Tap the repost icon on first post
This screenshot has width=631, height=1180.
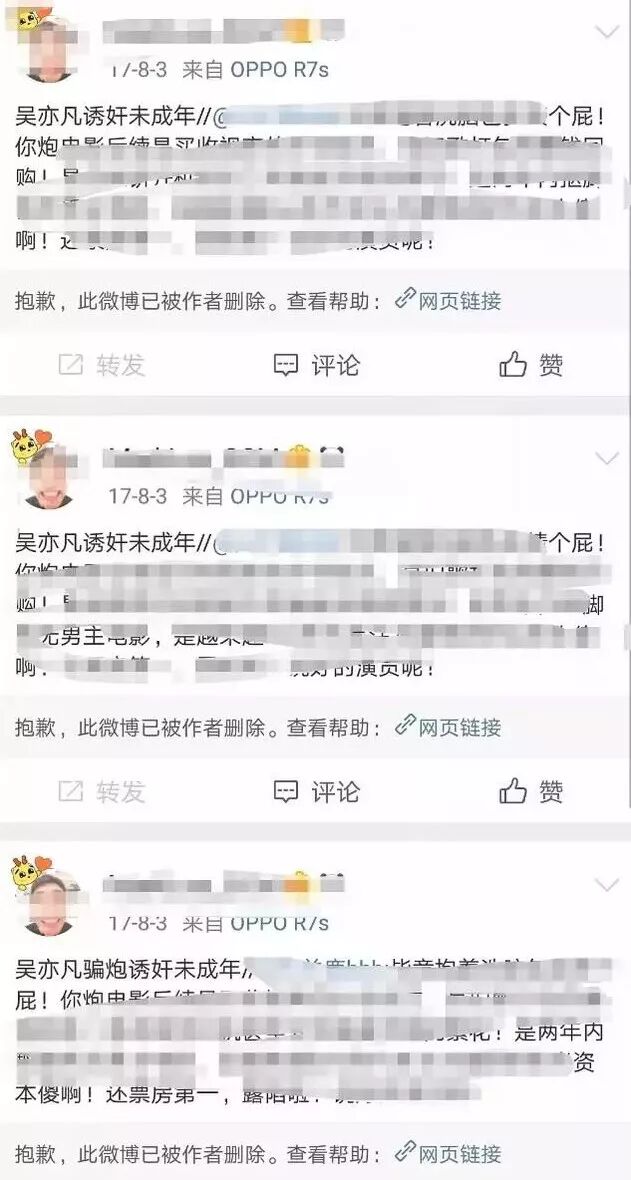[x=70, y=366]
